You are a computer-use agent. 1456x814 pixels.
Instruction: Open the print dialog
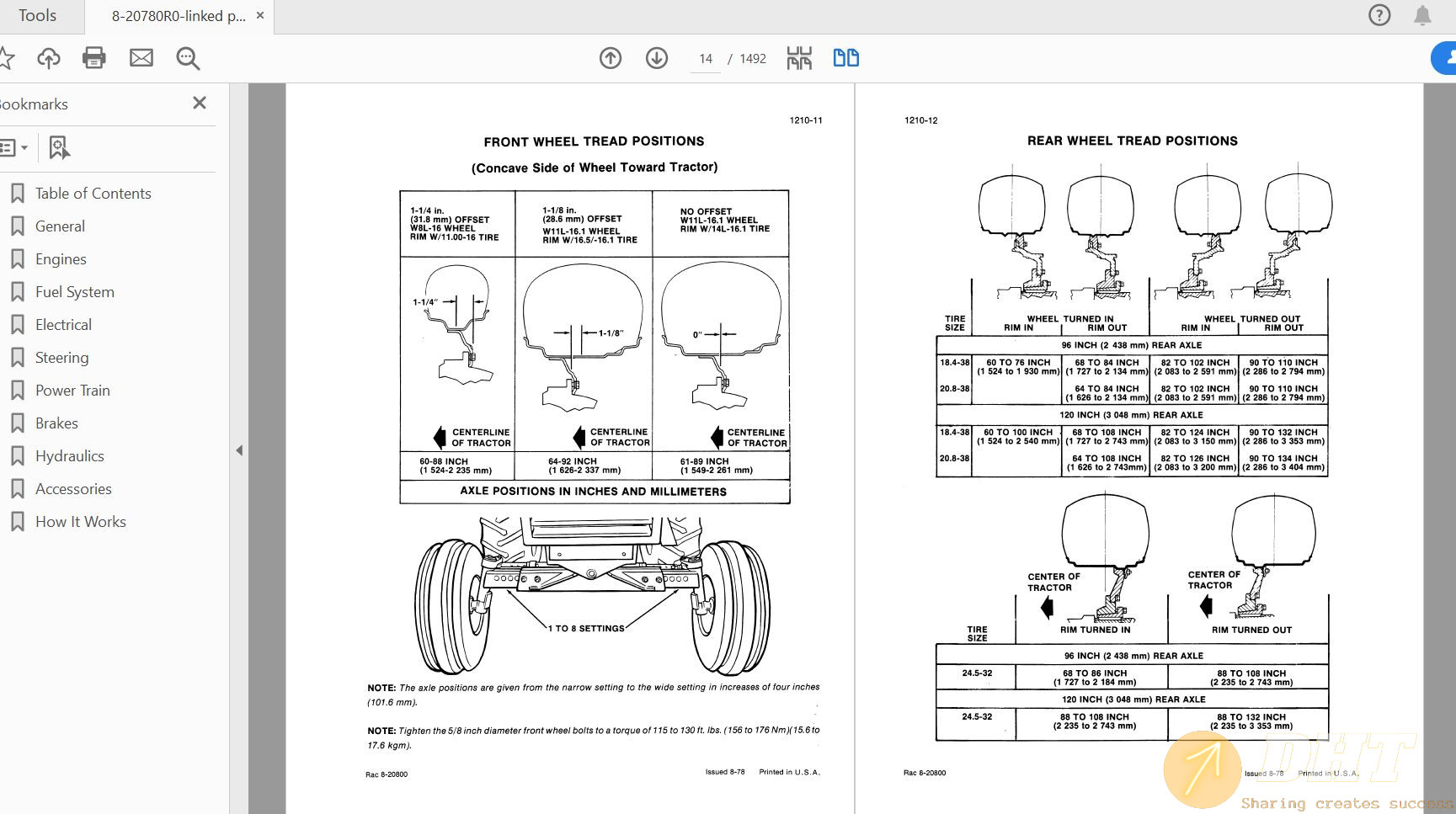93,58
